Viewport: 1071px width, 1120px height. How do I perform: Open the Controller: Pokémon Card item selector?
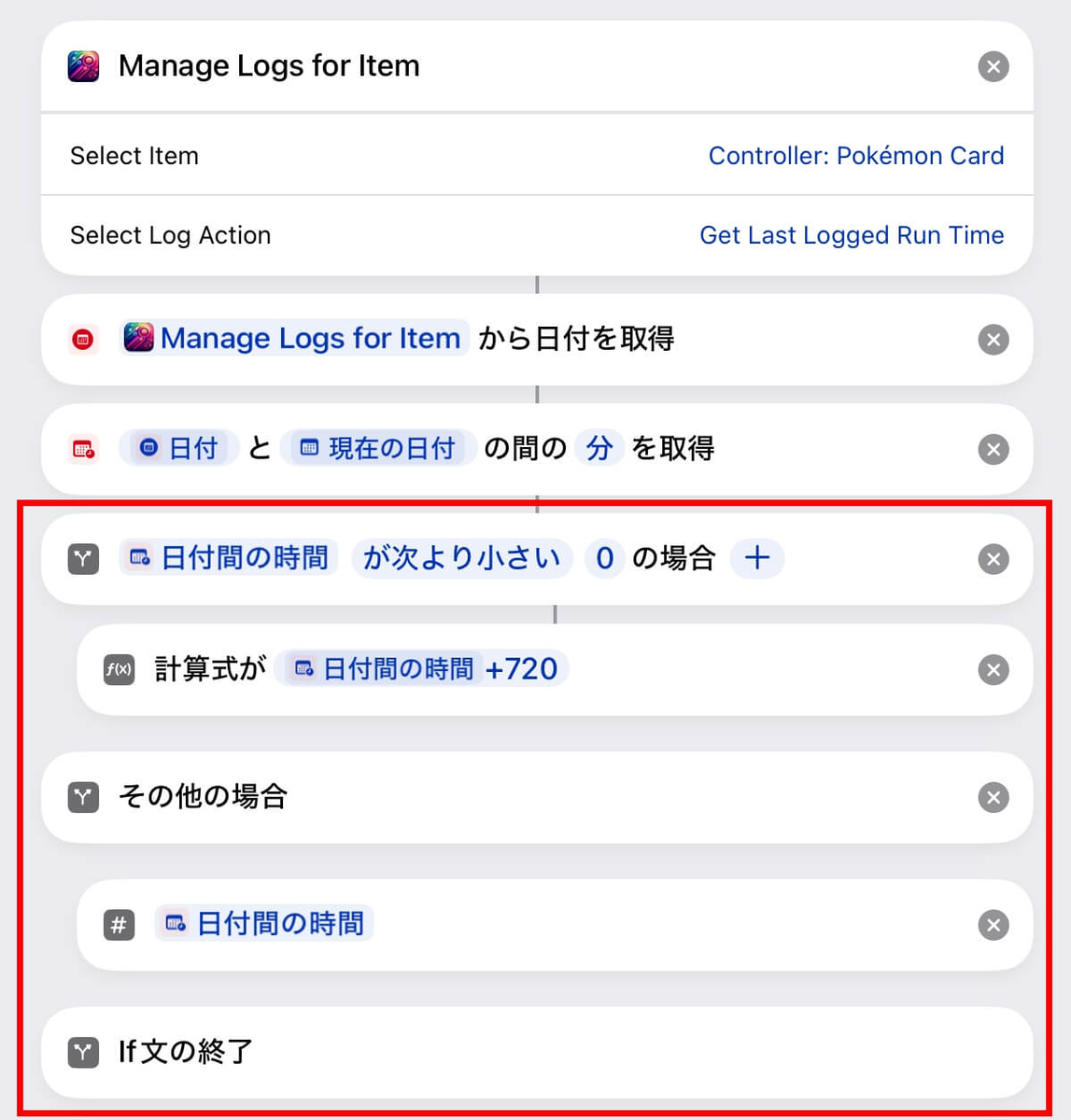(856, 156)
